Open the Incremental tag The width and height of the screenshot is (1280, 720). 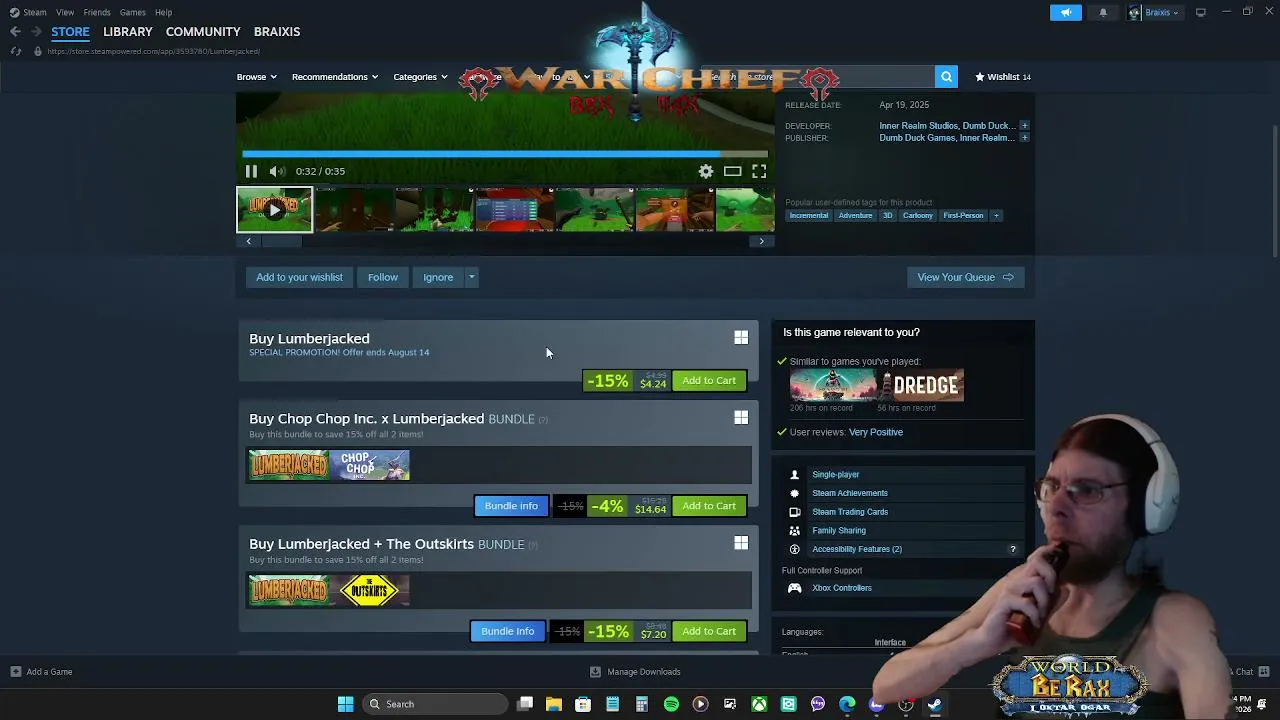coord(809,215)
